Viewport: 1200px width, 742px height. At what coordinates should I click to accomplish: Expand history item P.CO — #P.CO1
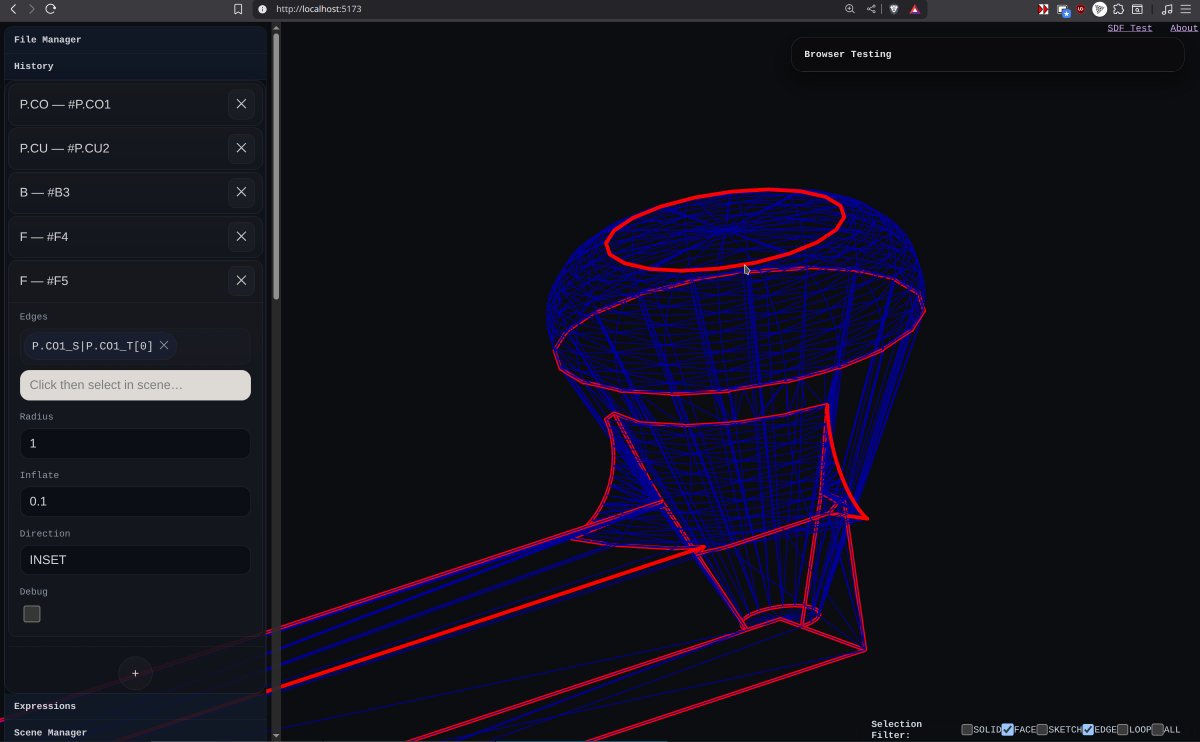pos(118,104)
